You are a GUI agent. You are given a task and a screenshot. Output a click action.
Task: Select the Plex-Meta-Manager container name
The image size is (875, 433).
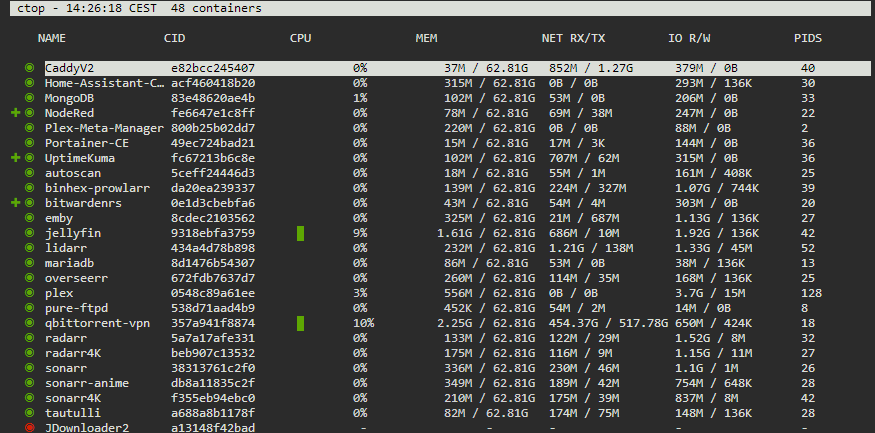point(105,128)
